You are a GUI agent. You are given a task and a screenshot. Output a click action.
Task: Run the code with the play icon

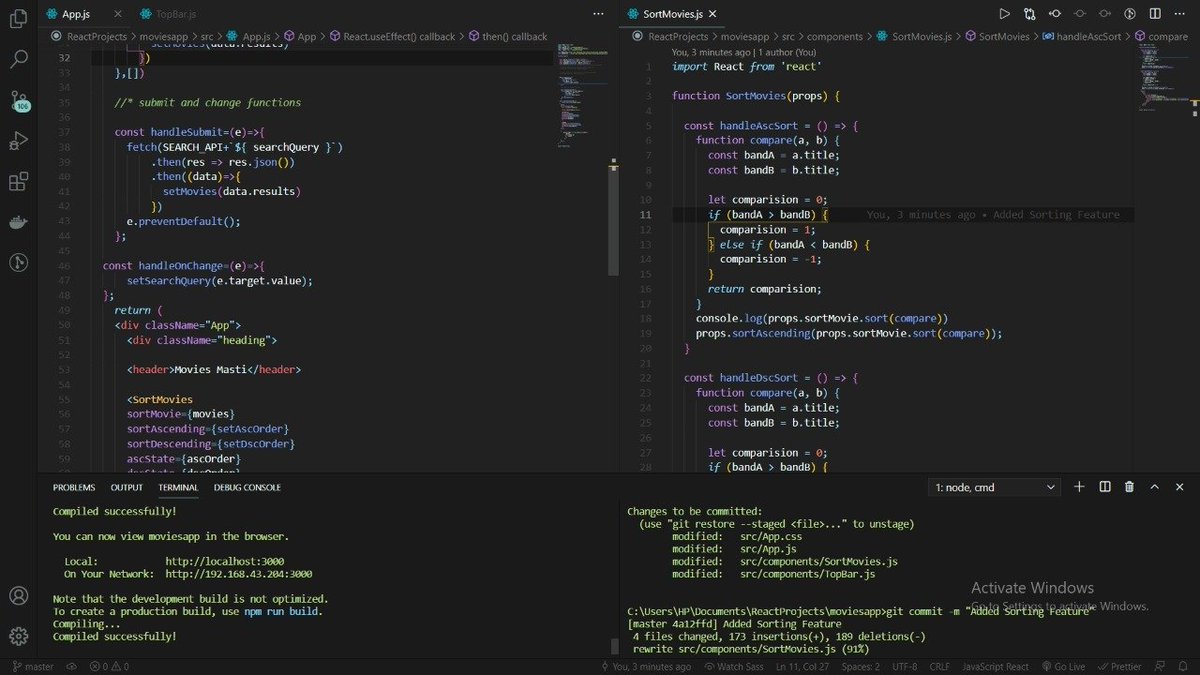point(1004,14)
